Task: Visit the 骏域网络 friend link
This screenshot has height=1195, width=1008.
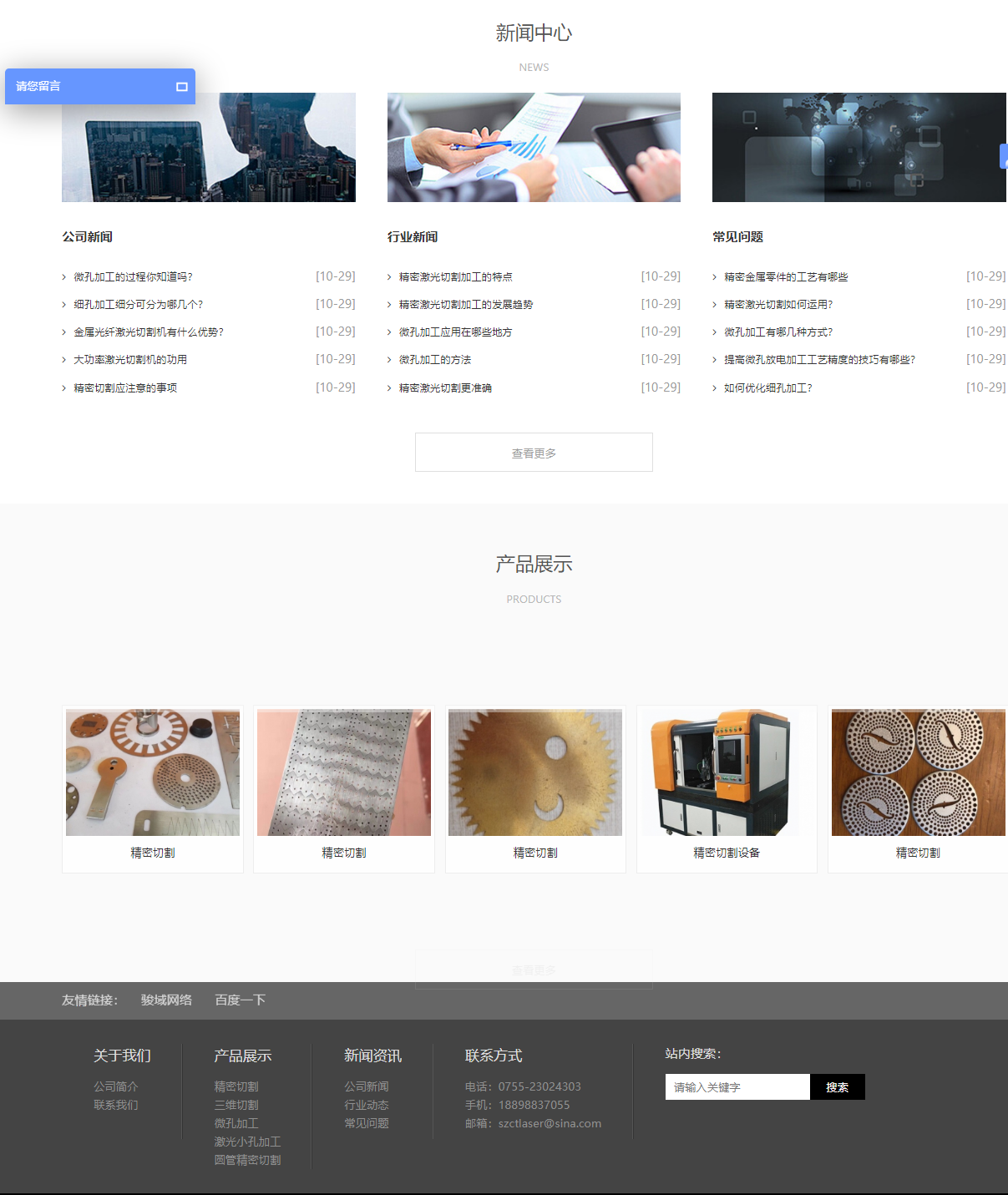Action: pos(166,1000)
